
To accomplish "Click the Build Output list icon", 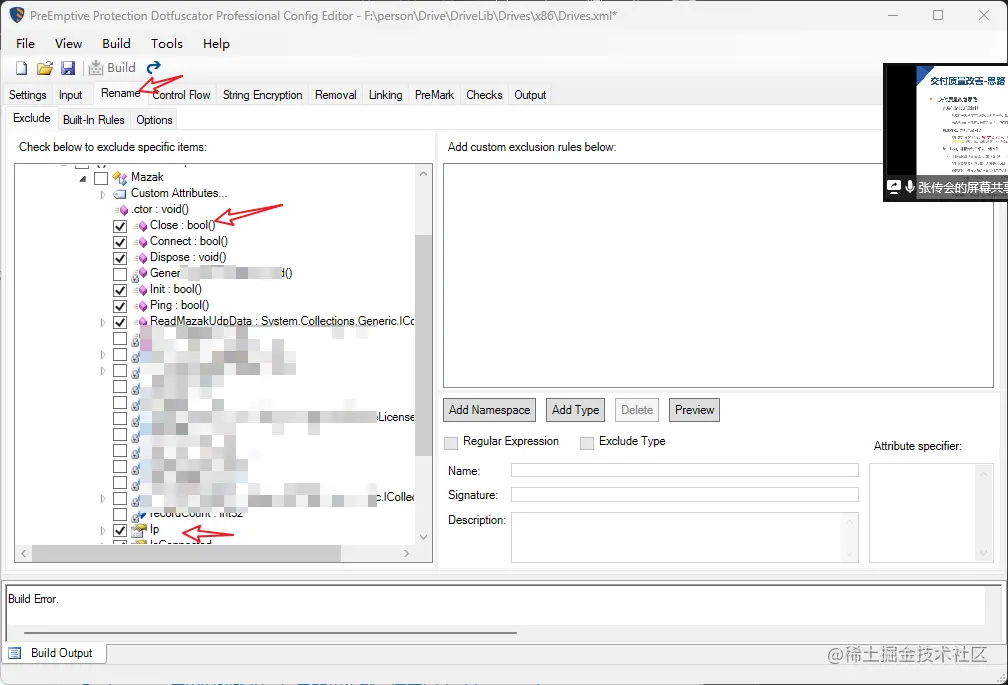I will pos(15,653).
